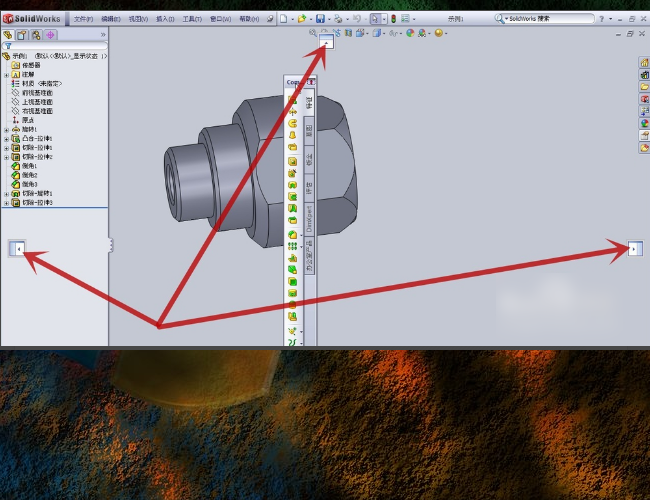Click the Section View icon
Viewport: 650px width, 500px height.
pos(348,33)
